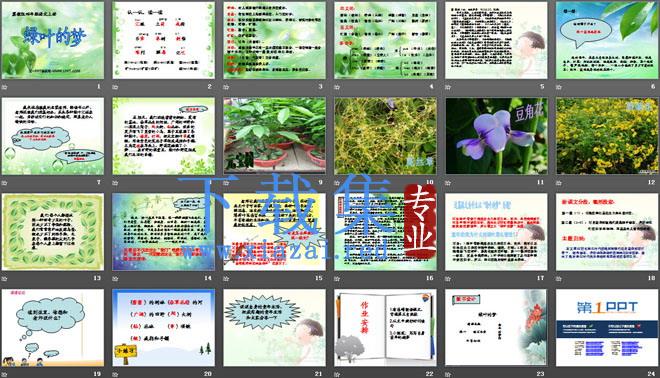Screen dimensions: 660x378
Task: Select slide 19 with thought cloud bubble
Action: point(53,327)
